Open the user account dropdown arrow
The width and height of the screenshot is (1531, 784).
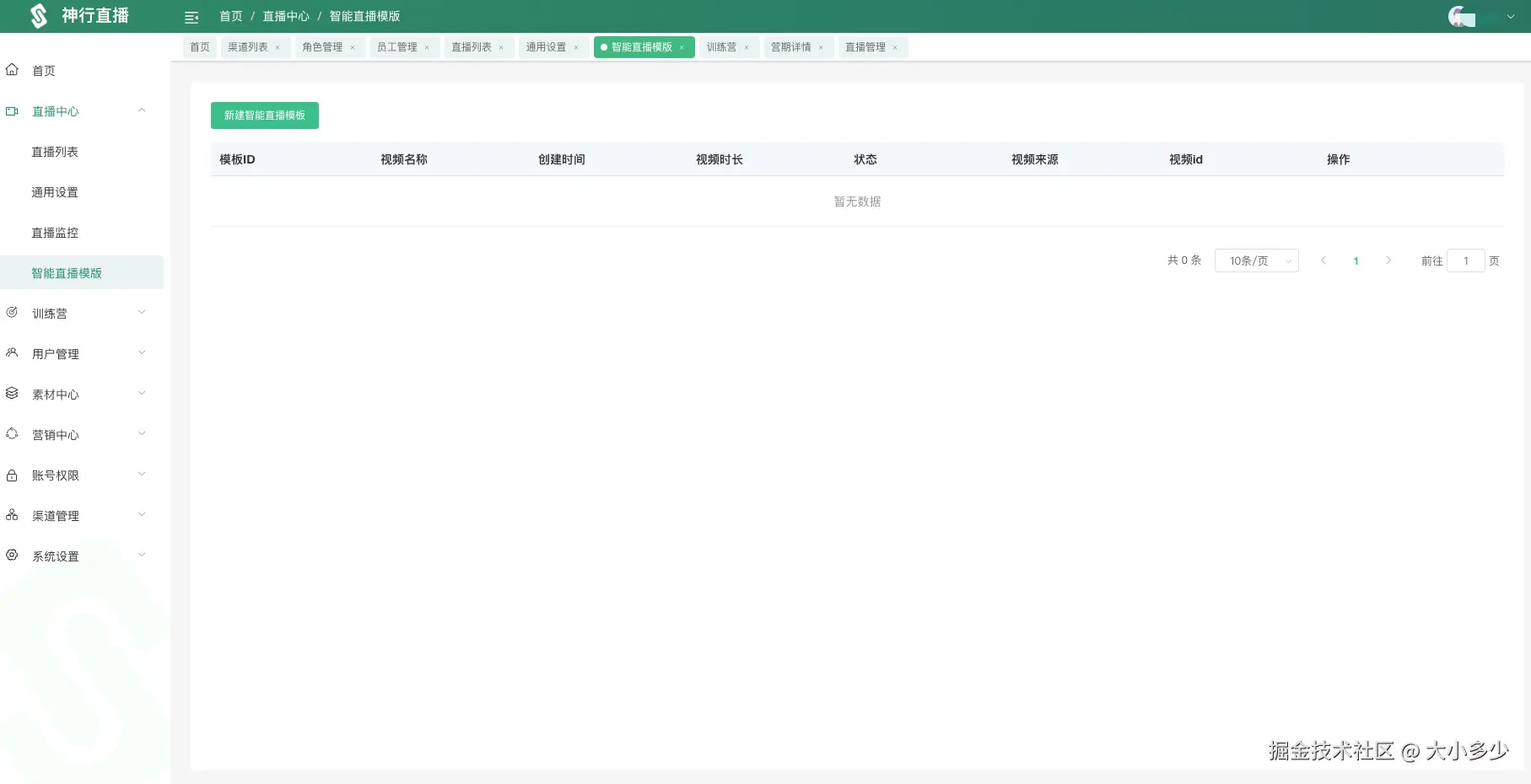[1511, 16]
